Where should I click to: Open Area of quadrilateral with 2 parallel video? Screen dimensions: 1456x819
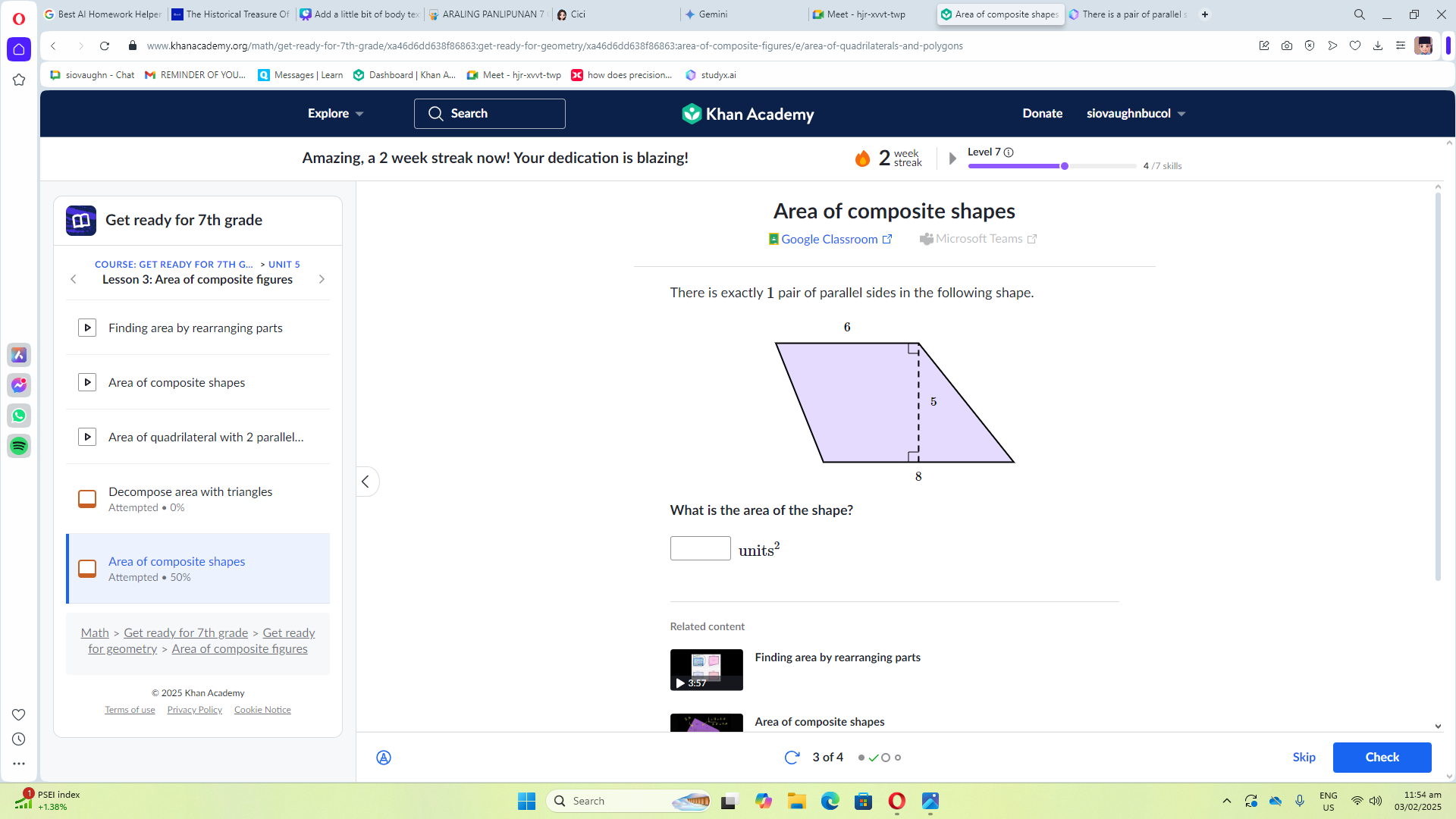tap(198, 437)
